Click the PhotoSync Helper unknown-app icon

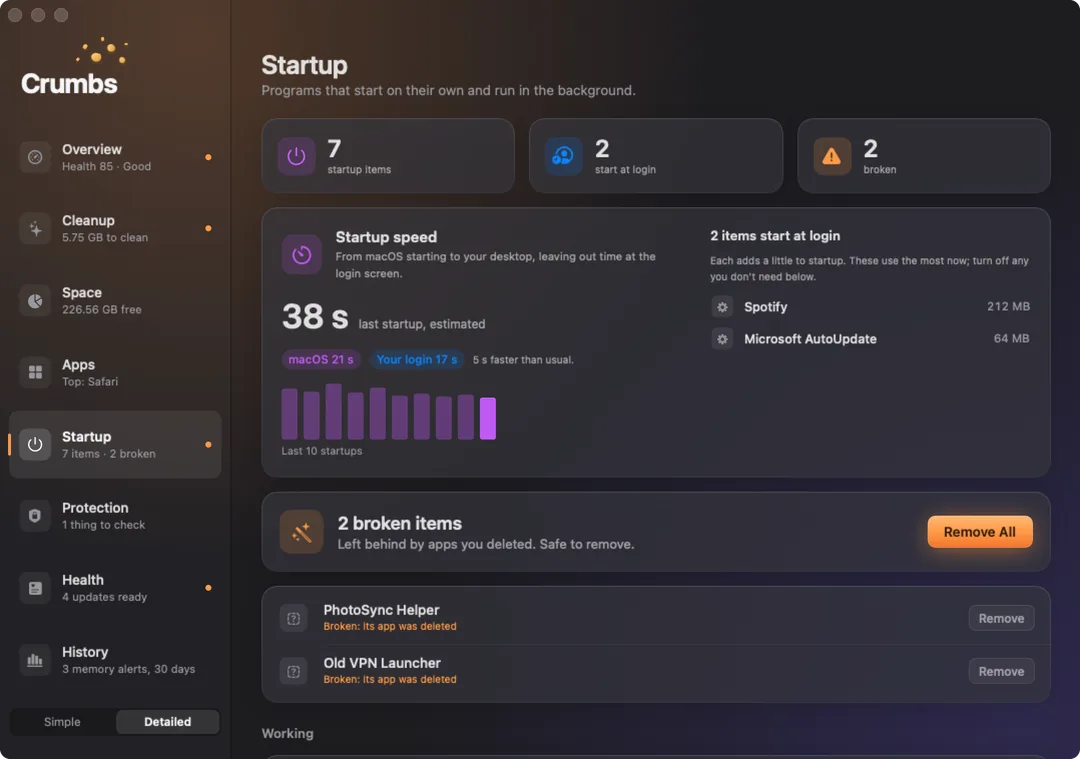coord(293,618)
